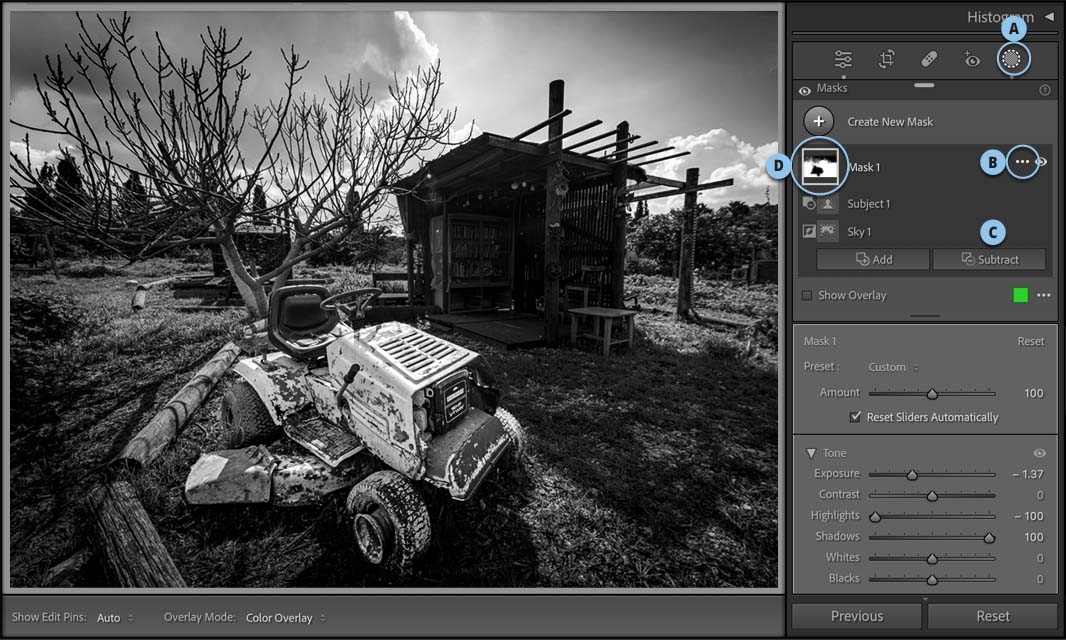The width and height of the screenshot is (1066, 640).
Task: Click the Highlights value -100
Action: (1029, 516)
